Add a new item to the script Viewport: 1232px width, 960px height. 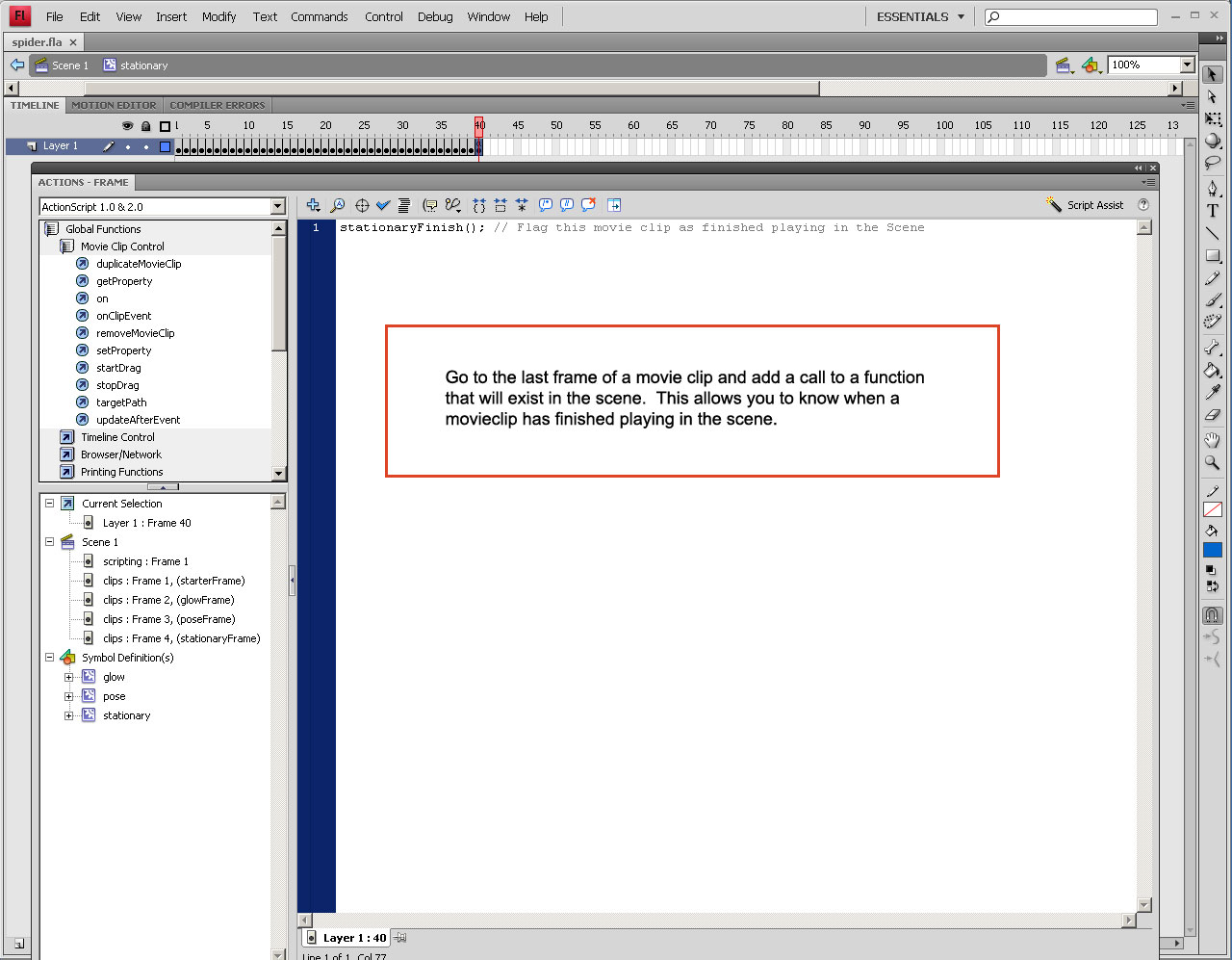(313, 205)
